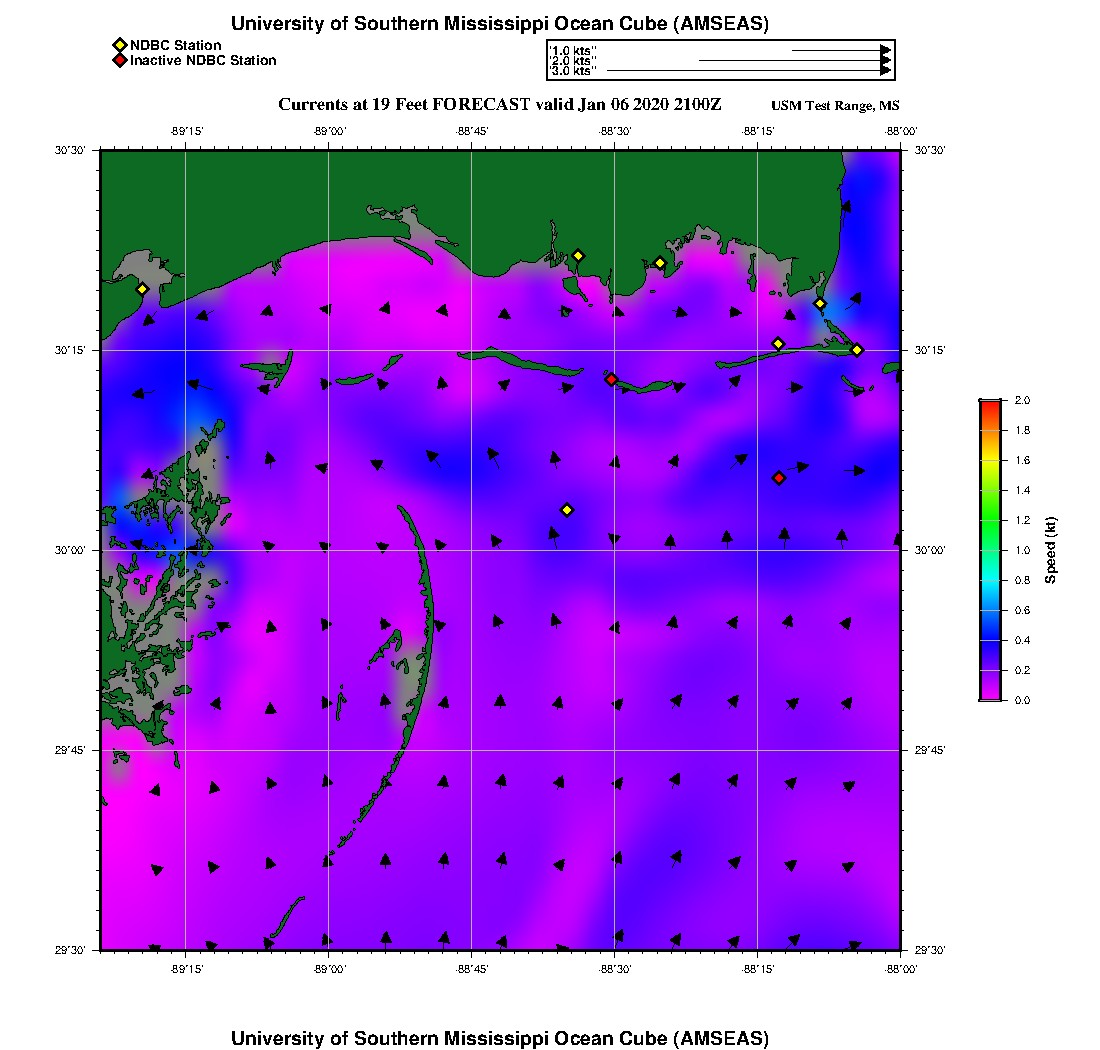Click the yellow NDBC Station legend diamond
This screenshot has height=1050, width=1100.
coord(119,45)
